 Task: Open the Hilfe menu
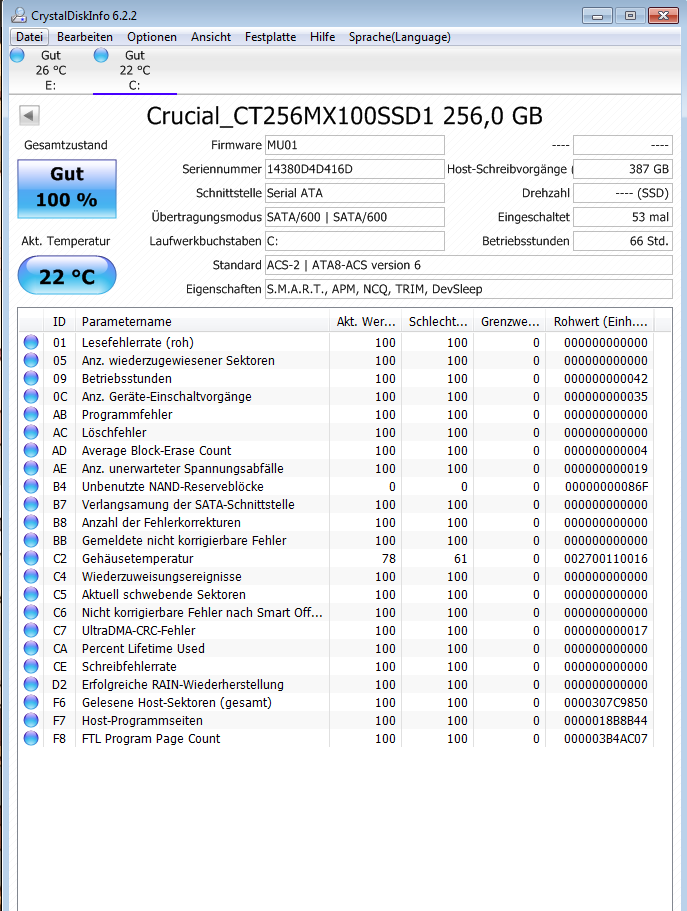click(x=322, y=37)
